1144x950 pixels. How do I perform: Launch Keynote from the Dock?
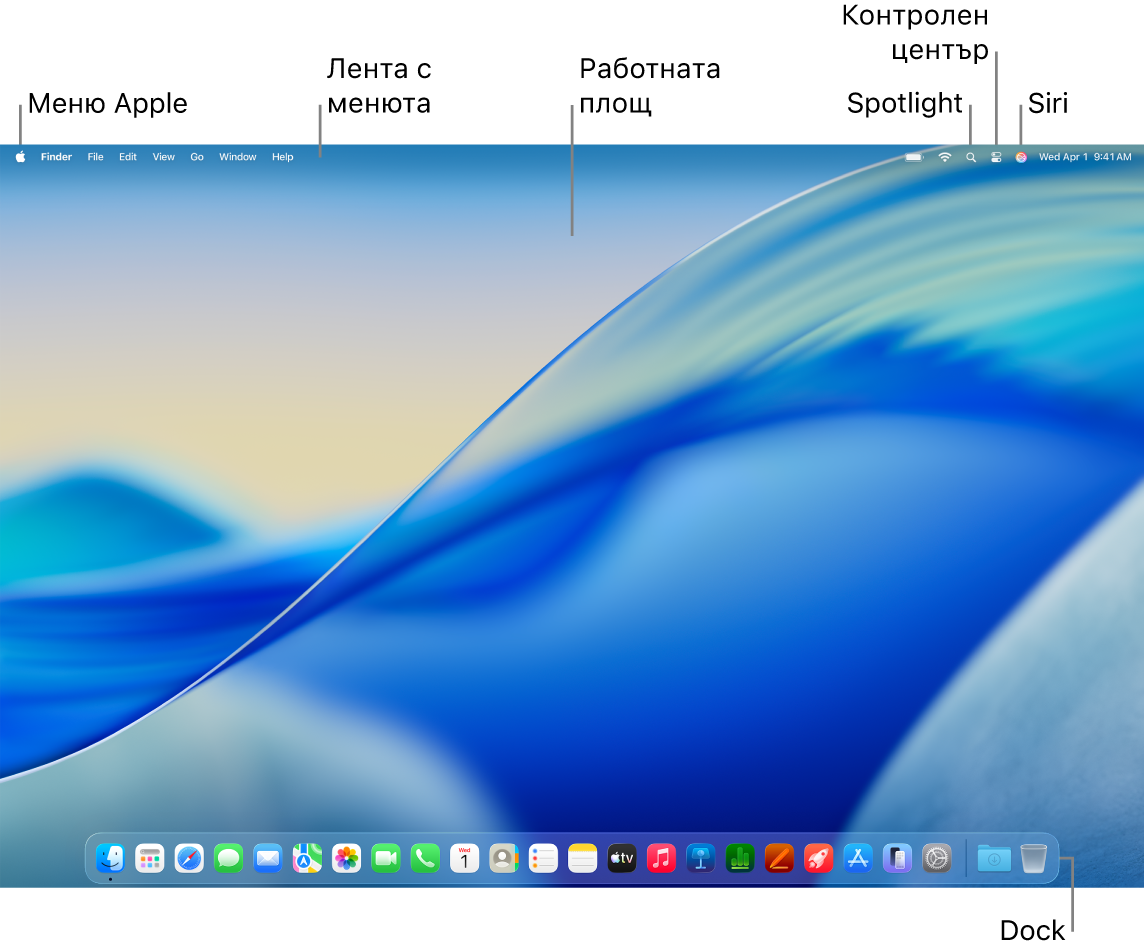(700, 858)
